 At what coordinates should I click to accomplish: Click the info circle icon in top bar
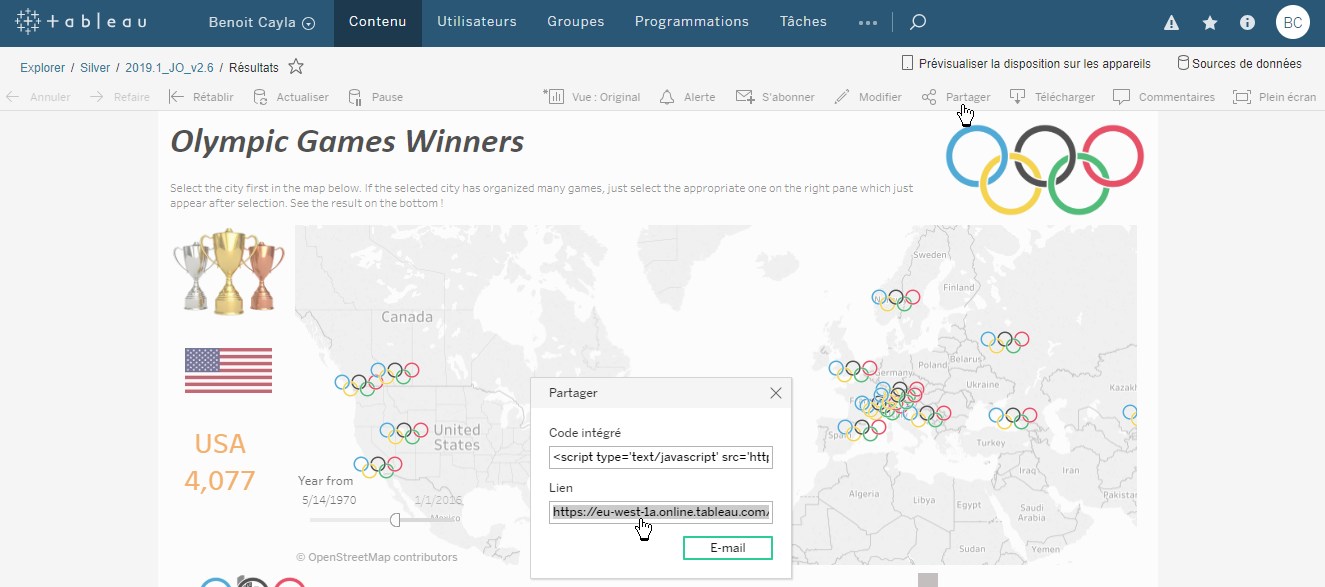1247,21
